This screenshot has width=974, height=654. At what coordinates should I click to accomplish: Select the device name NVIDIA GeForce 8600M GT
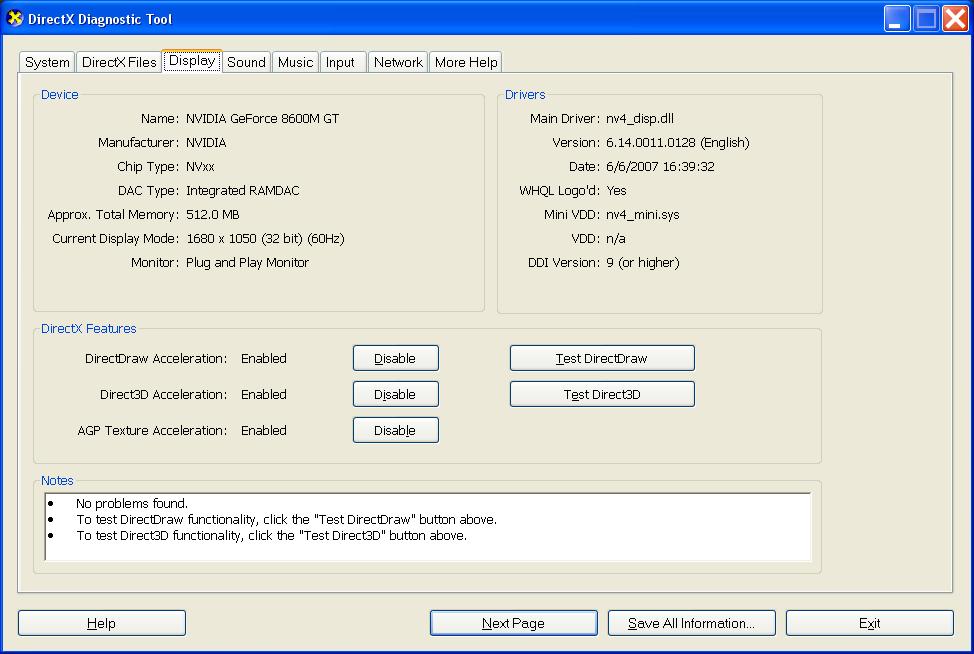(262, 119)
